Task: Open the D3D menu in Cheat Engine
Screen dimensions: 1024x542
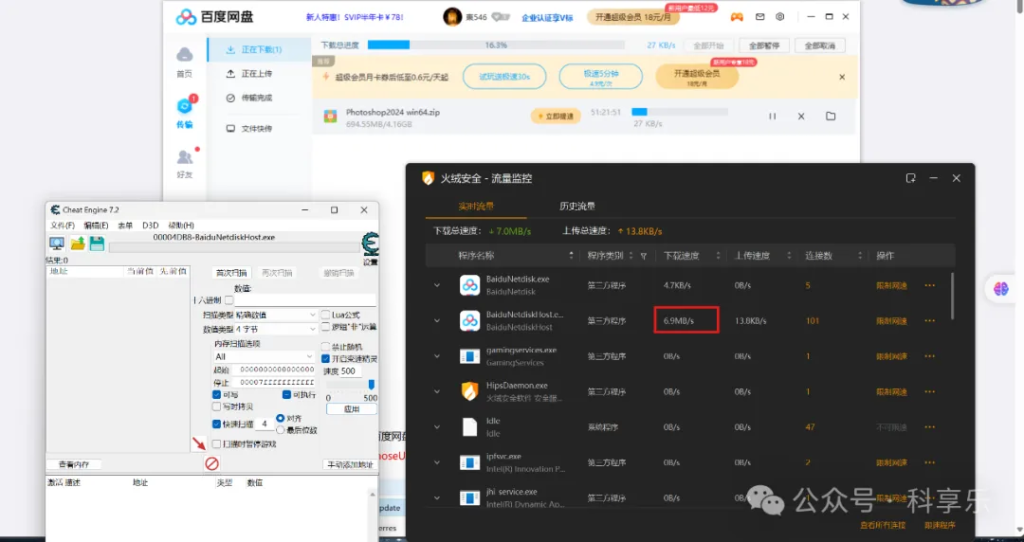Action: [150, 225]
